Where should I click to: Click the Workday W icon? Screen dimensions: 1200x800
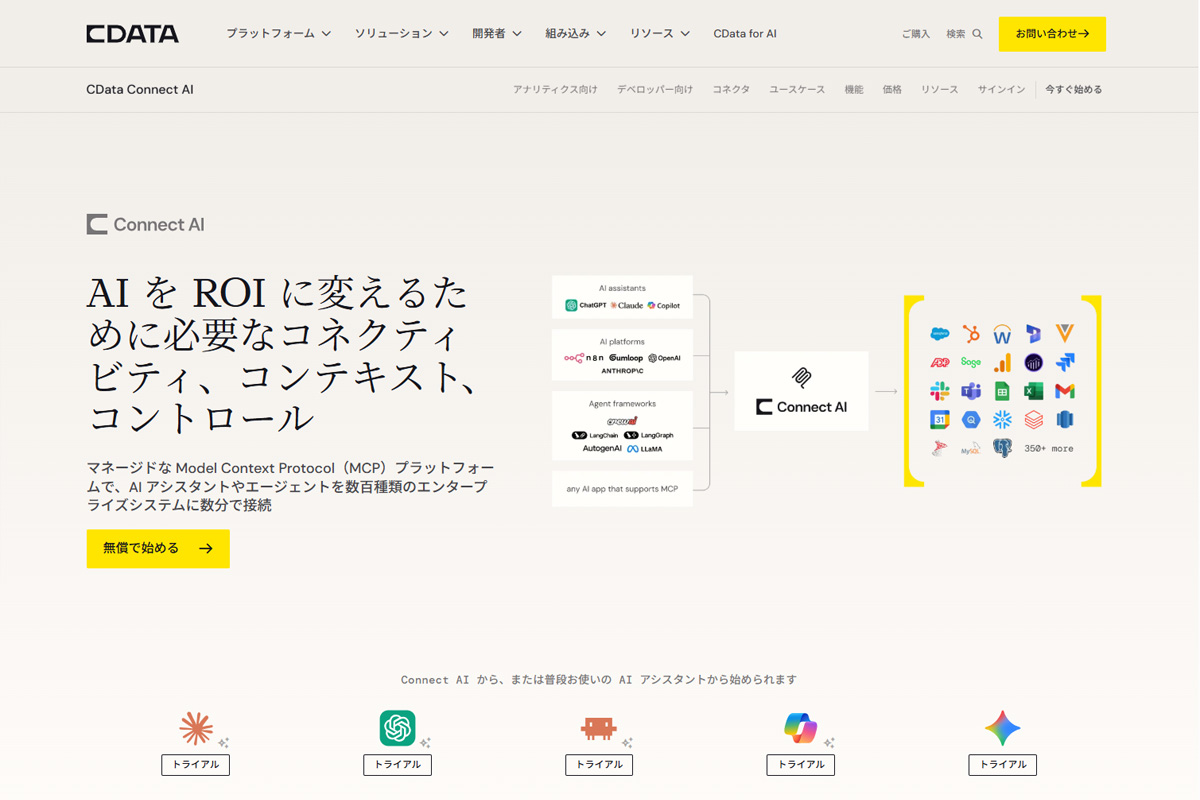point(1002,334)
